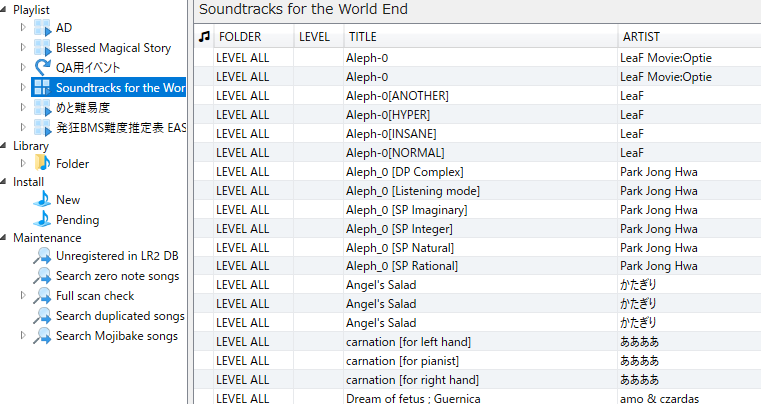Select carnation [for pianist] row
The width and height of the screenshot is (761, 404).
tap(478, 360)
